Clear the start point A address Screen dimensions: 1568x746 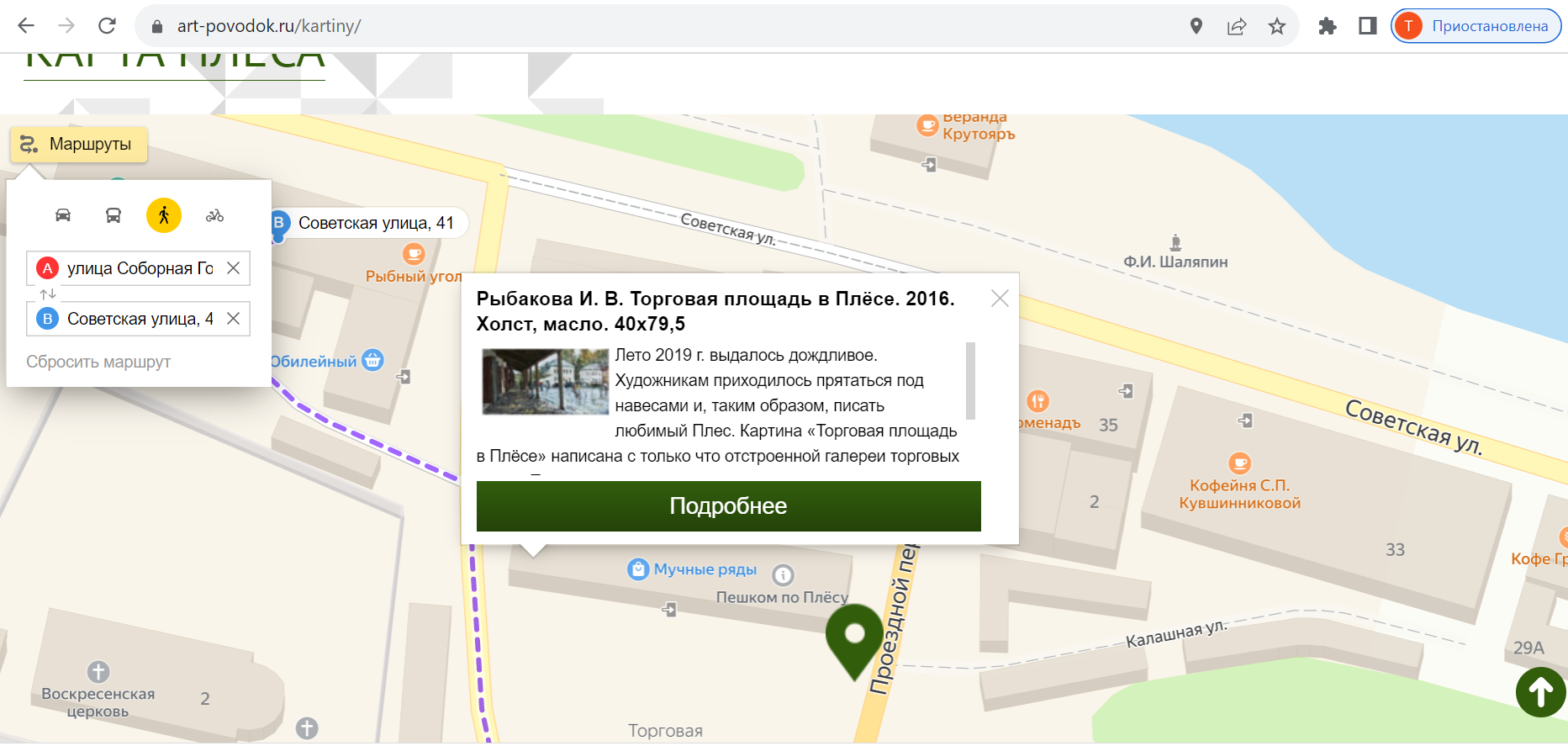point(234,268)
